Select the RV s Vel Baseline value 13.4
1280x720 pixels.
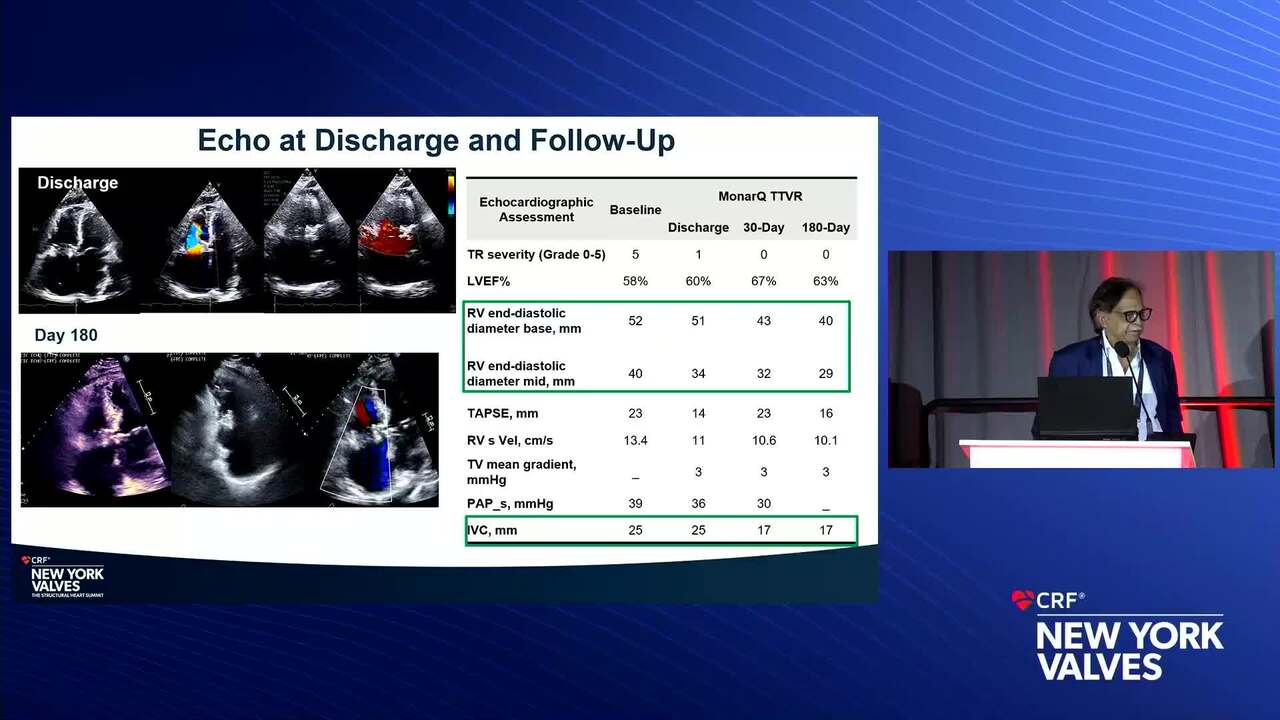tap(635, 440)
